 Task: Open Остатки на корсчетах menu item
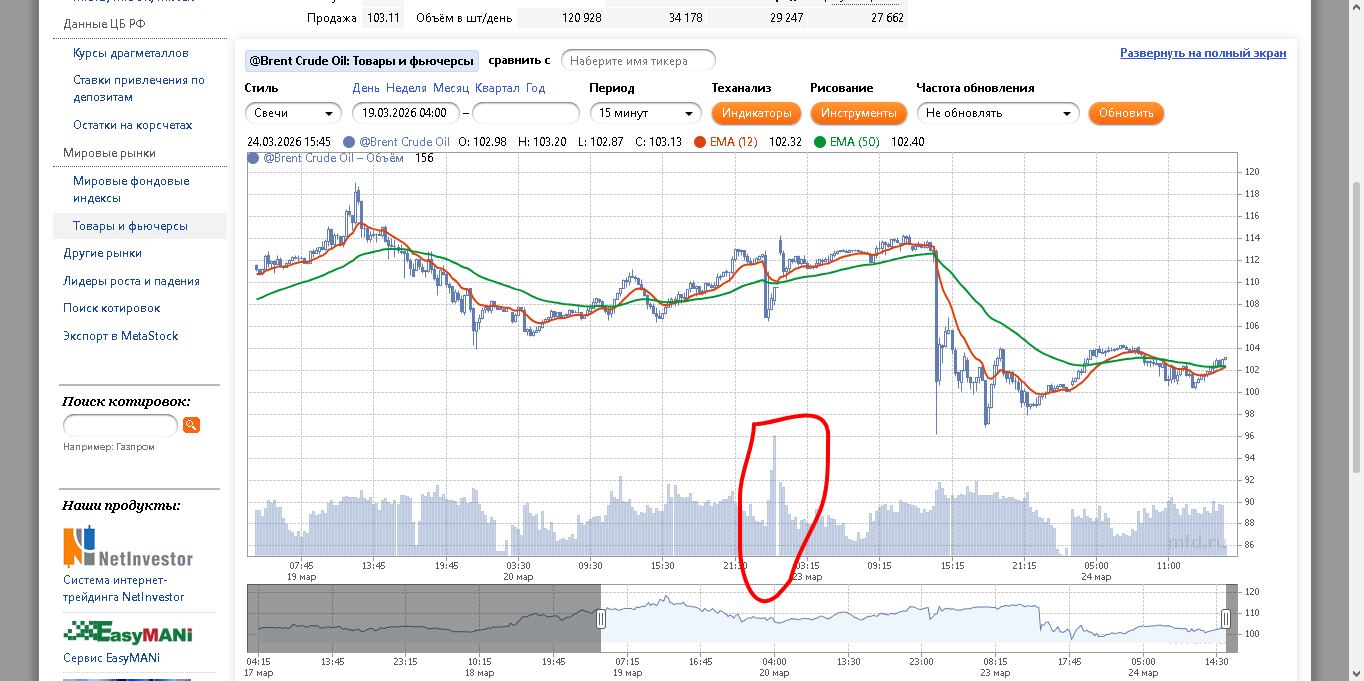(x=133, y=125)
